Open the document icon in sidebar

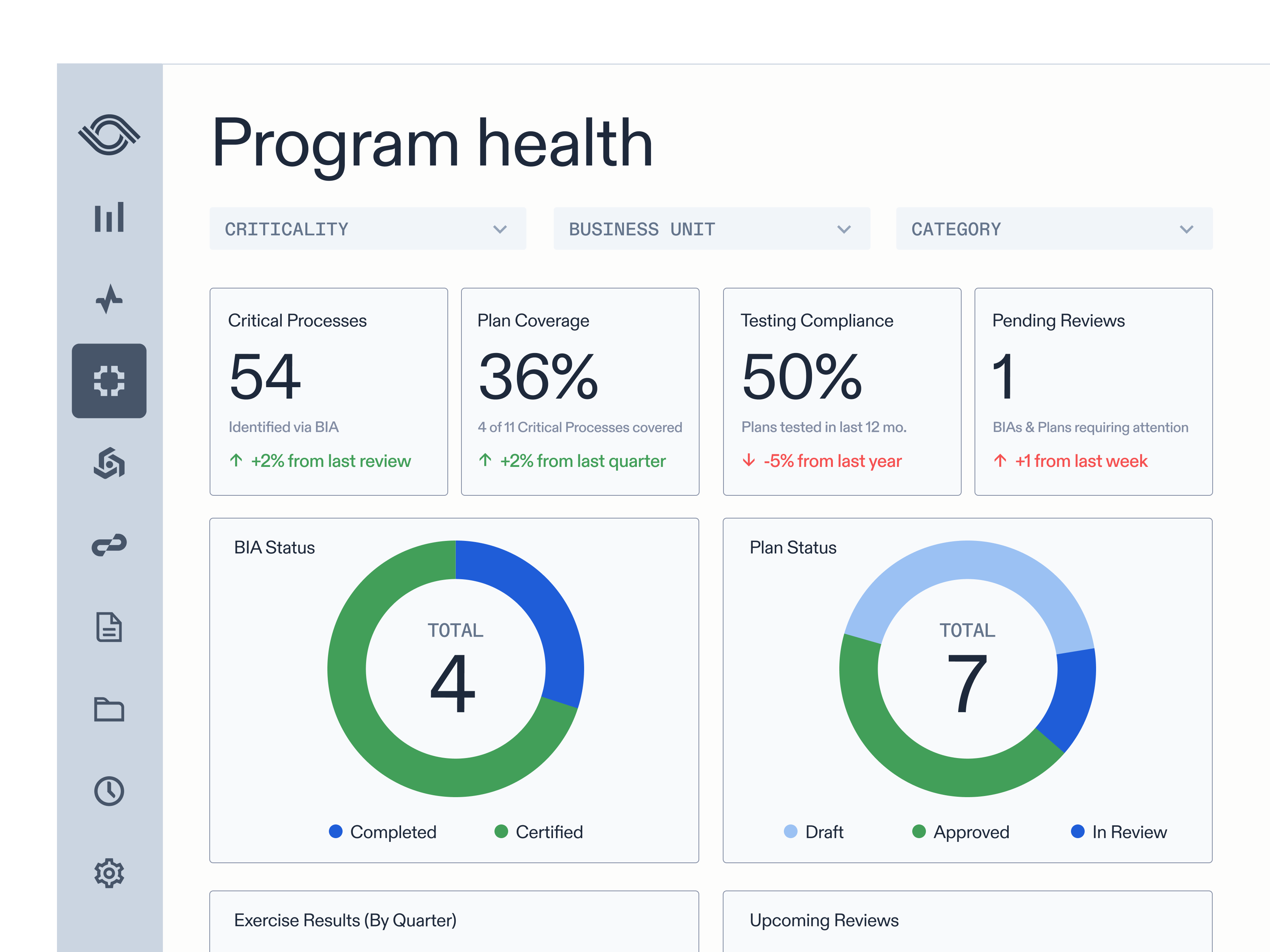[109, 627]
